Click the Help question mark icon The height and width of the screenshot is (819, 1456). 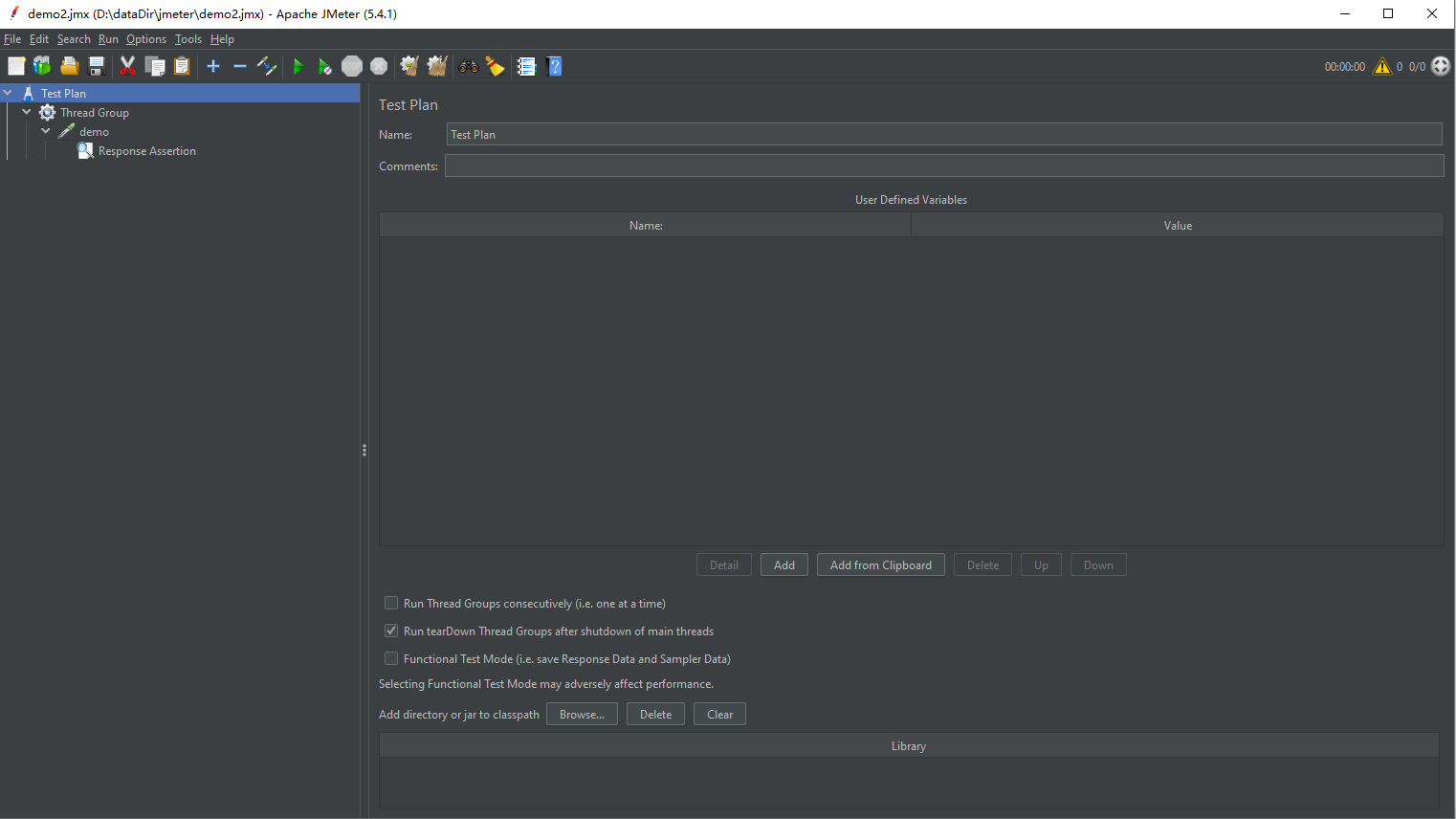(x=555, y=66)
